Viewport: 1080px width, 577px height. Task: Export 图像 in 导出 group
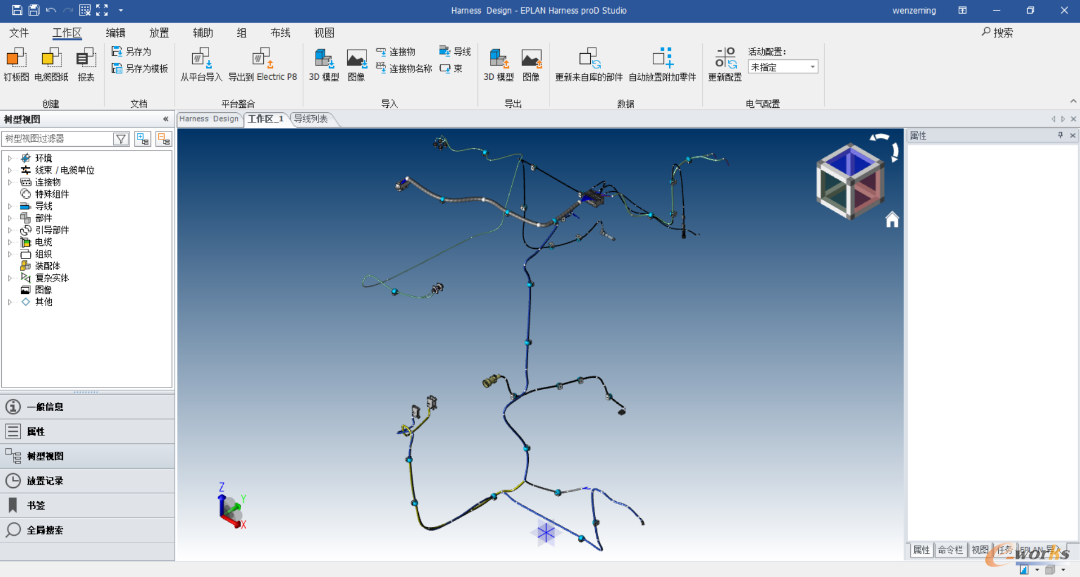pos(532,65)
